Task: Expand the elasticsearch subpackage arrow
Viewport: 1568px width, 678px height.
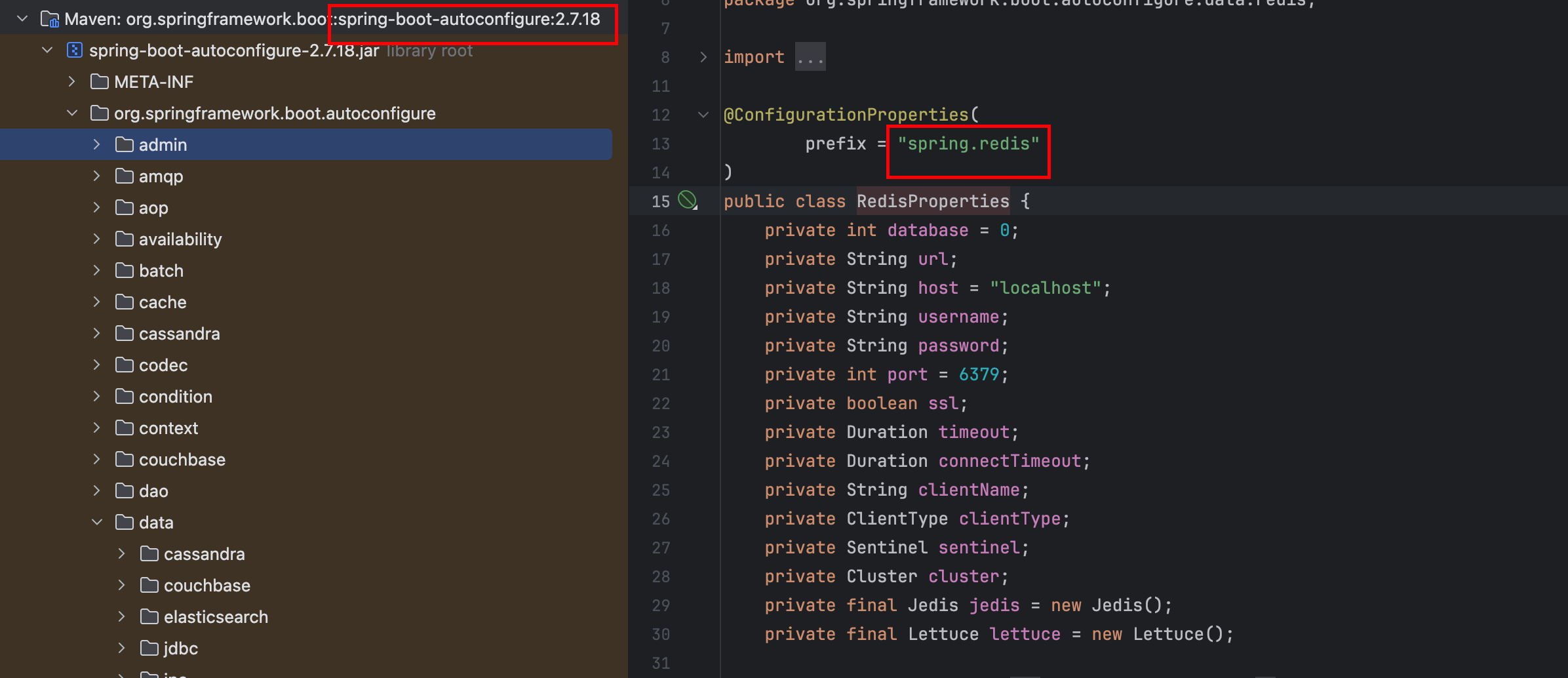Action: [122, 617]
